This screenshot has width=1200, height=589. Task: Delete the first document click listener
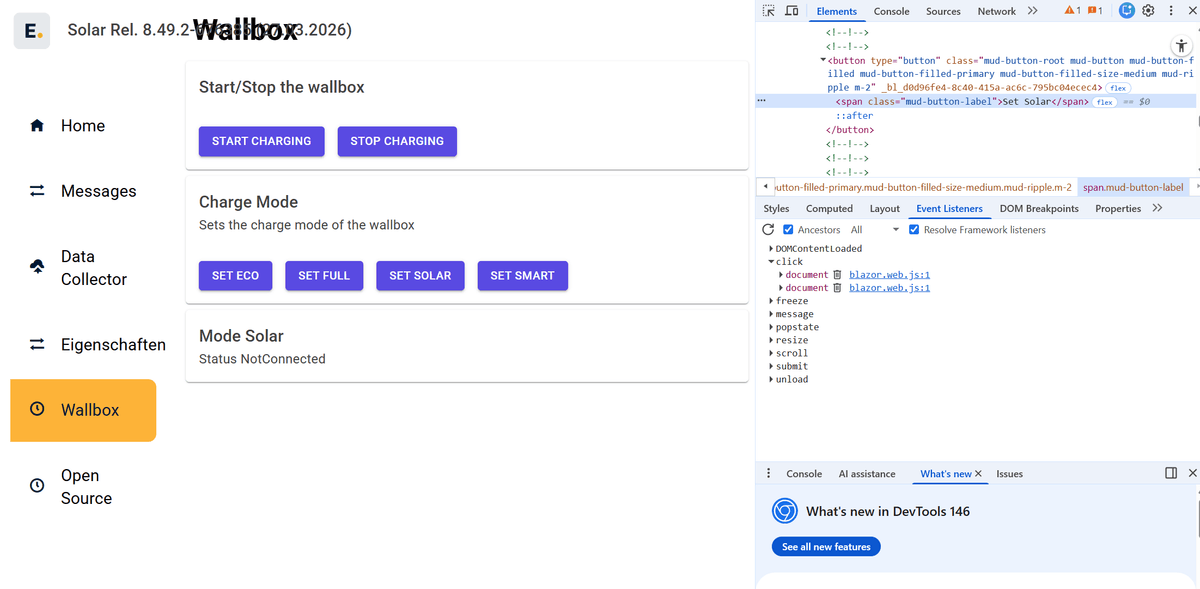point(837,274)
